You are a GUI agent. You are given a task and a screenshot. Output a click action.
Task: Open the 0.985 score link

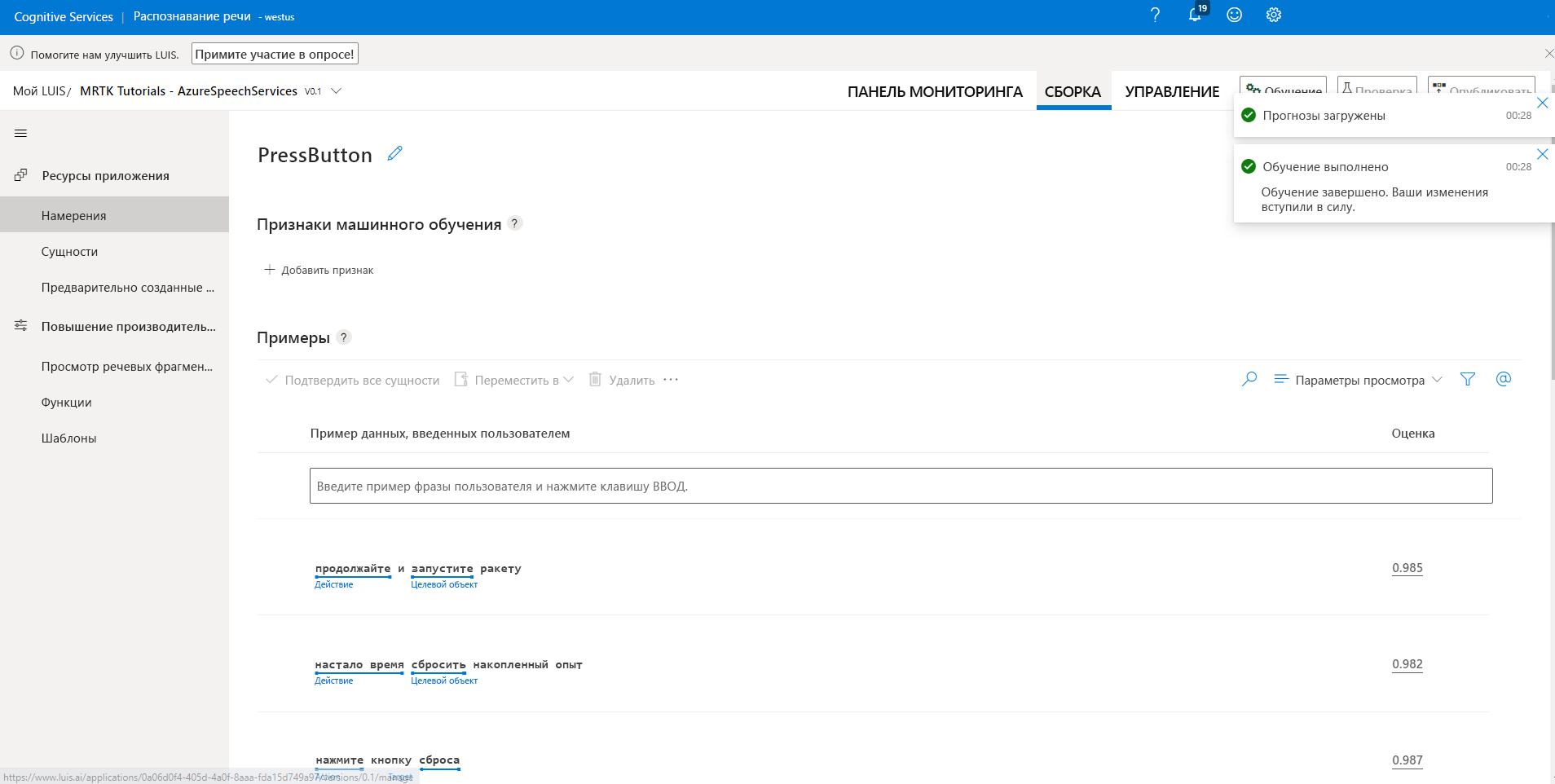click(1405, 568)
